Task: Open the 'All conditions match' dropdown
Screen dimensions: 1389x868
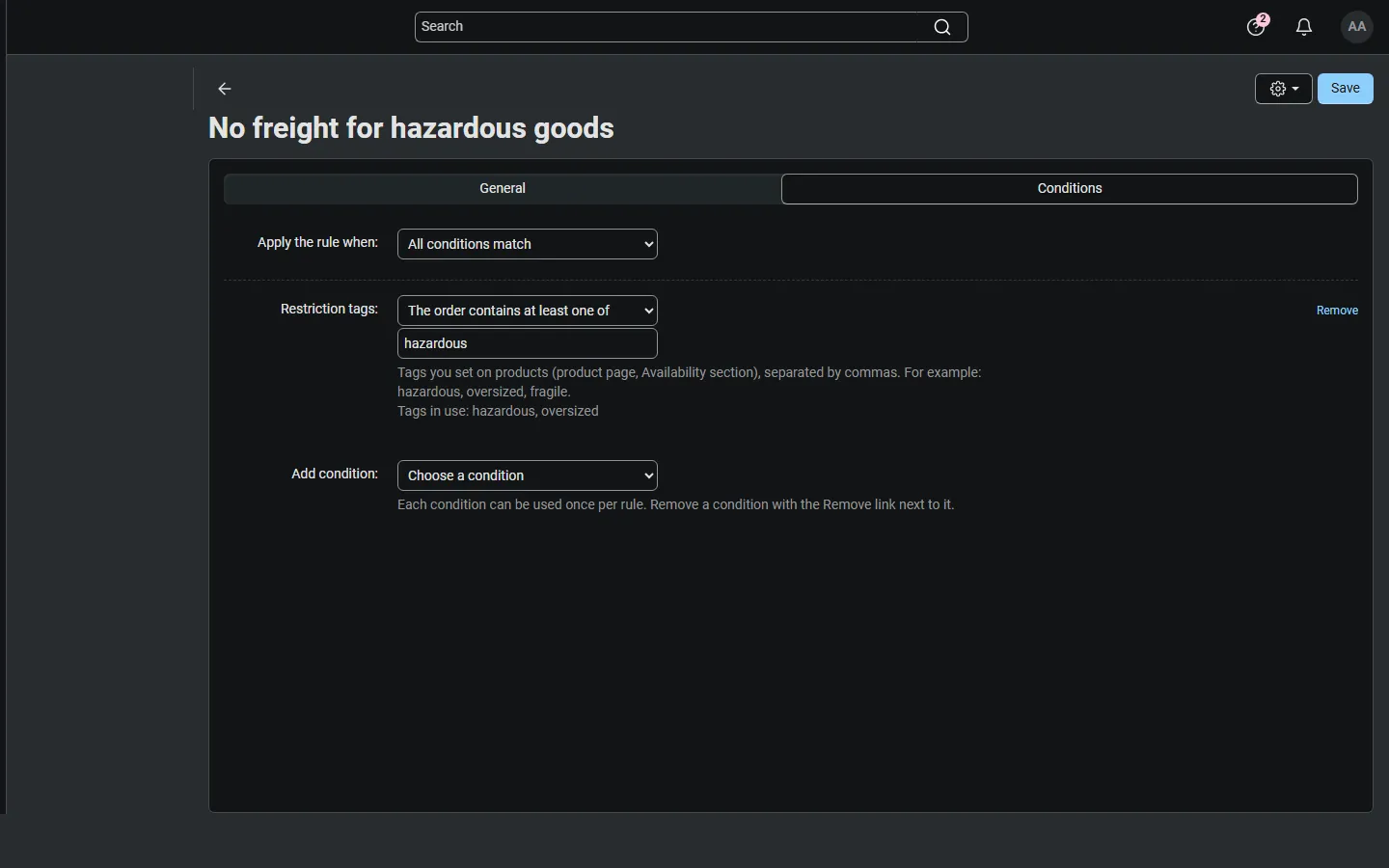Action: 528,244
